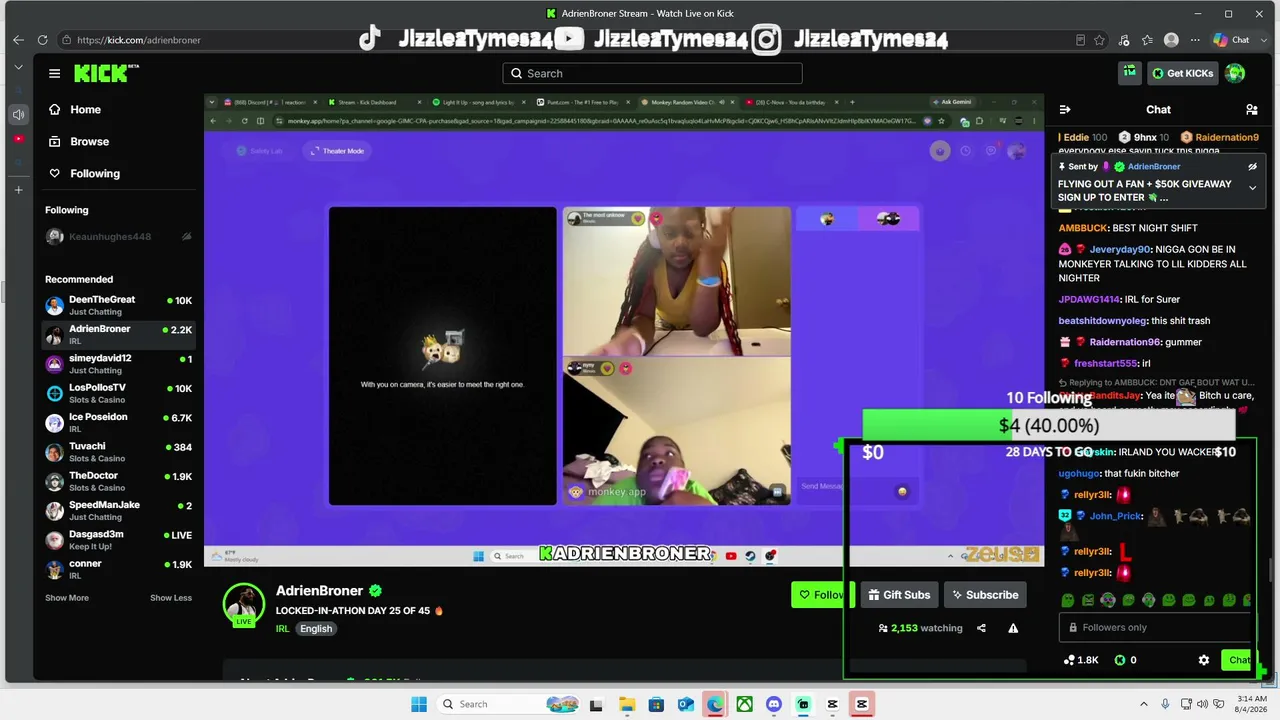
Task: Open the browser favorites list
Action: 1148,40
